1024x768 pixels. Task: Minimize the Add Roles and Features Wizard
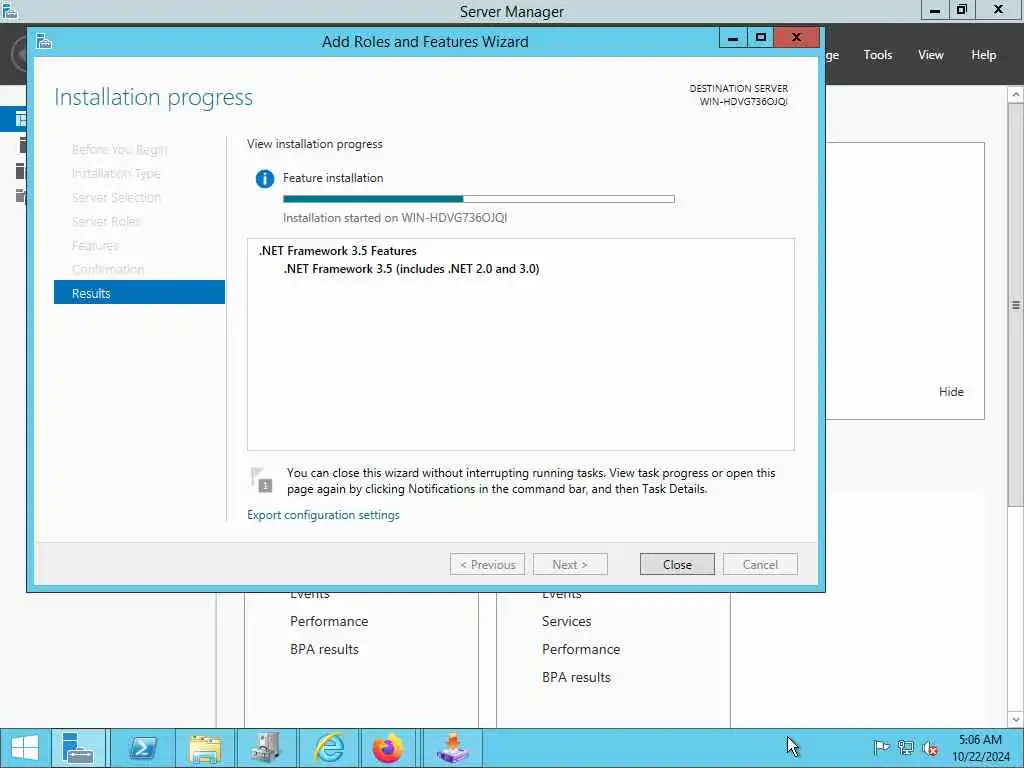tap(733, 38)
